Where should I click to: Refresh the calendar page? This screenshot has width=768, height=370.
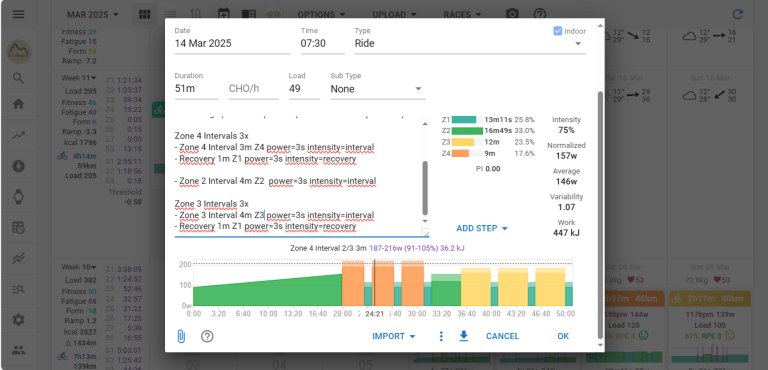click(737, 14)
